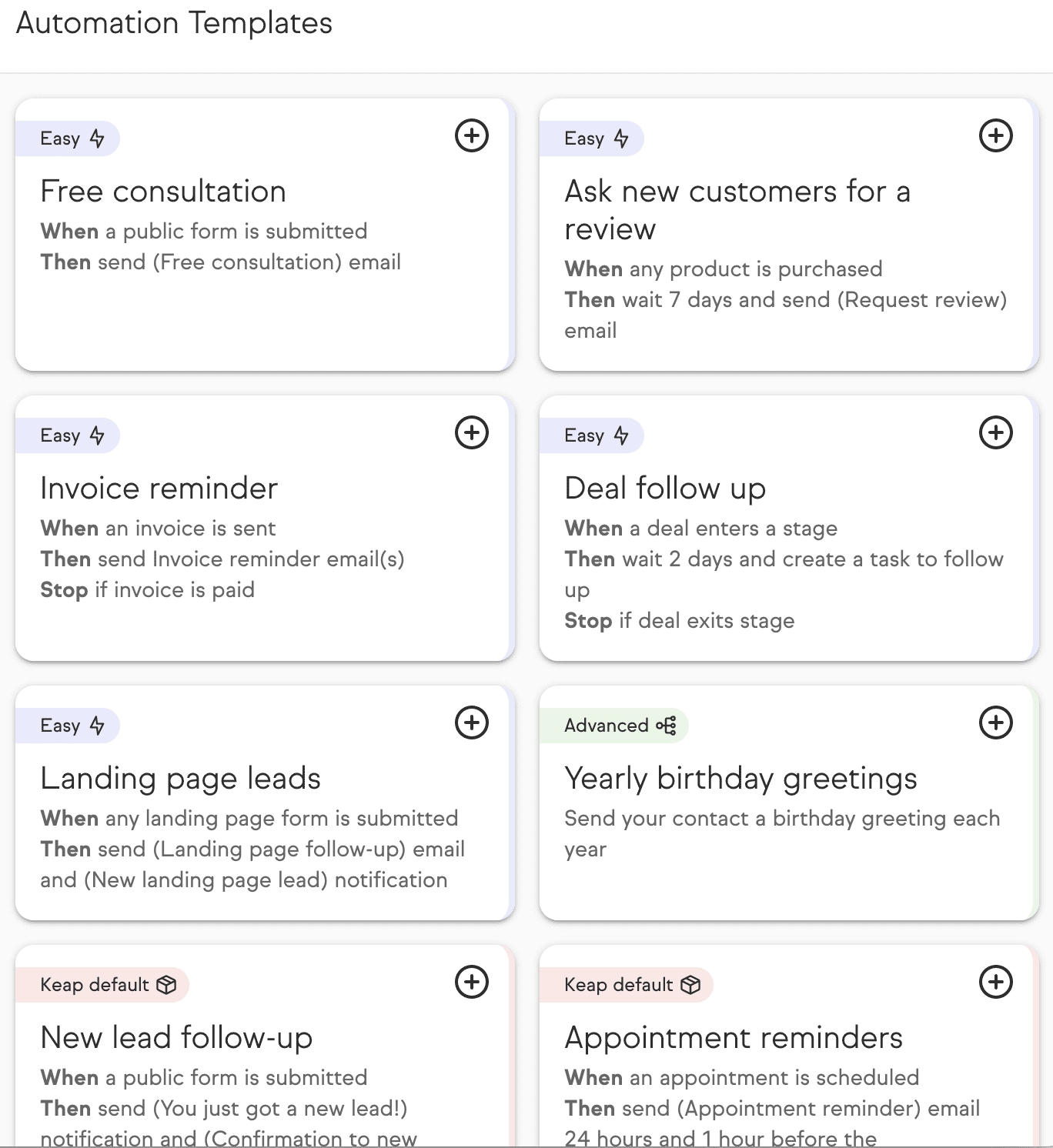Select the Advanced badge on Yearly birthday greetings
This screenshot has width=1053, height=1148.
click(x=615, y=725)
